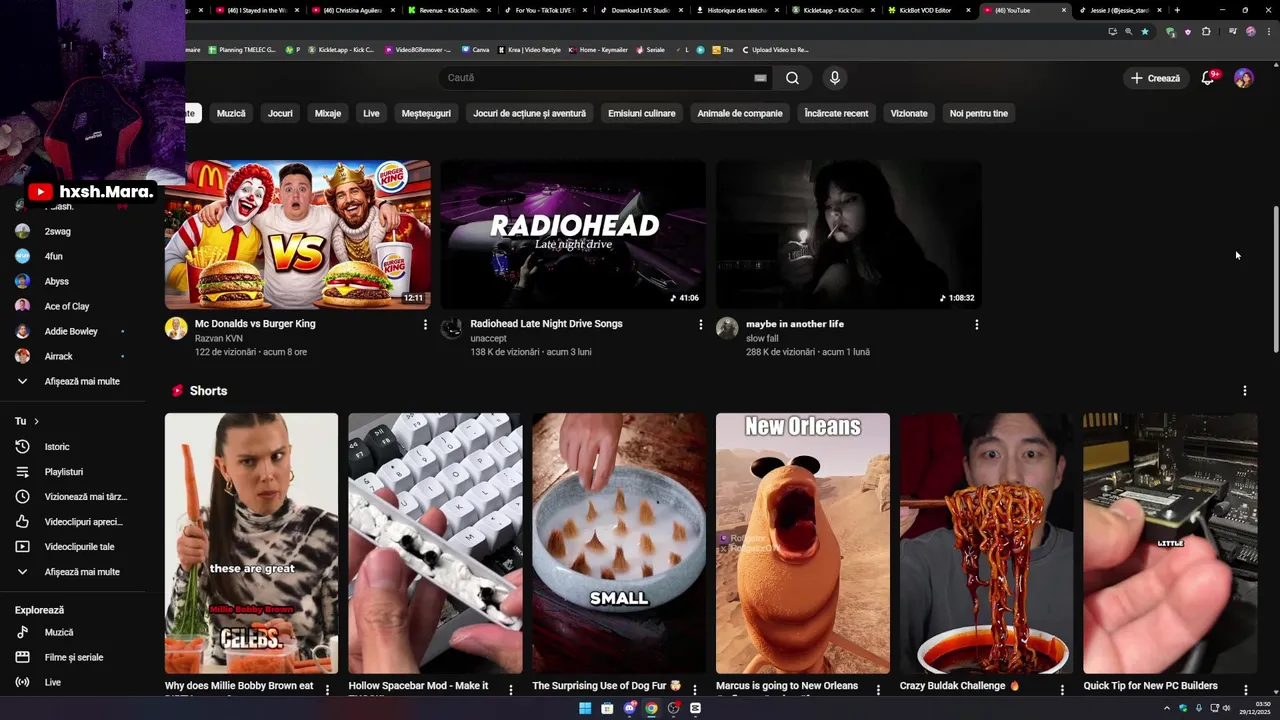Open CapCut from the taskbar
Image resolution: width=1280 pixels, height=720 pixels.
(x=695, y=708)
